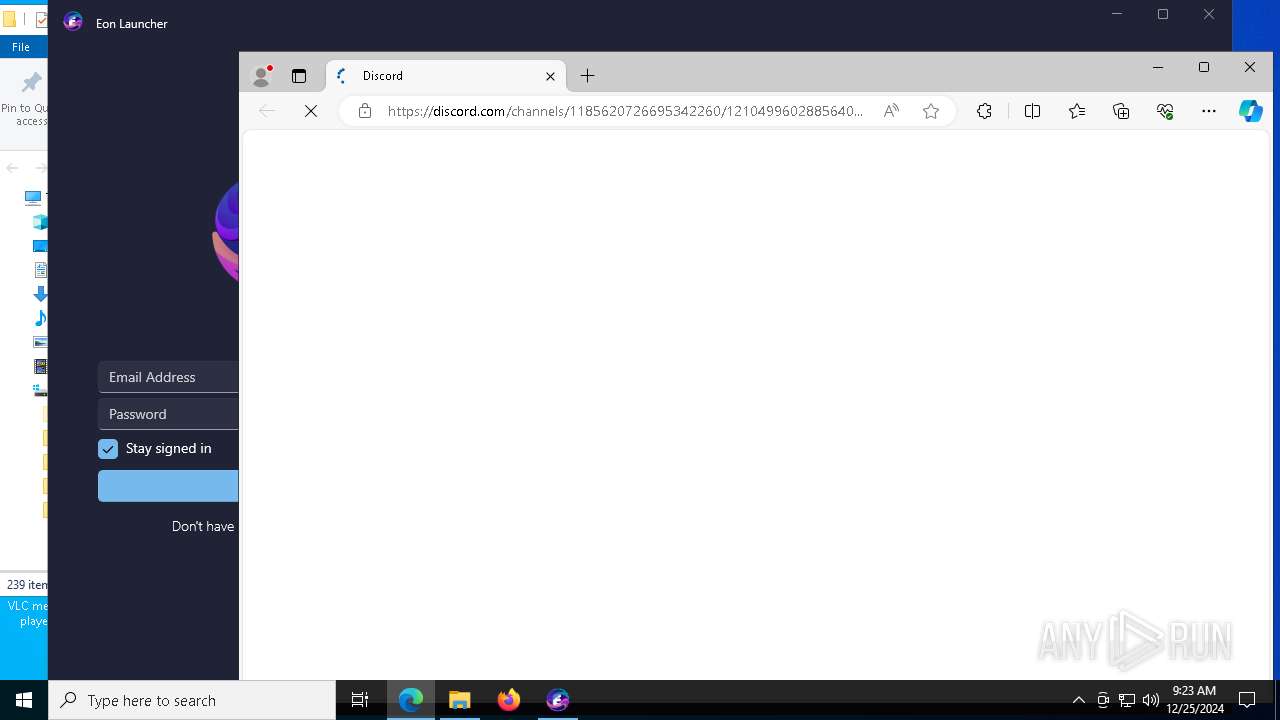Select Documents in Explorer sidebar

point(40,270)
